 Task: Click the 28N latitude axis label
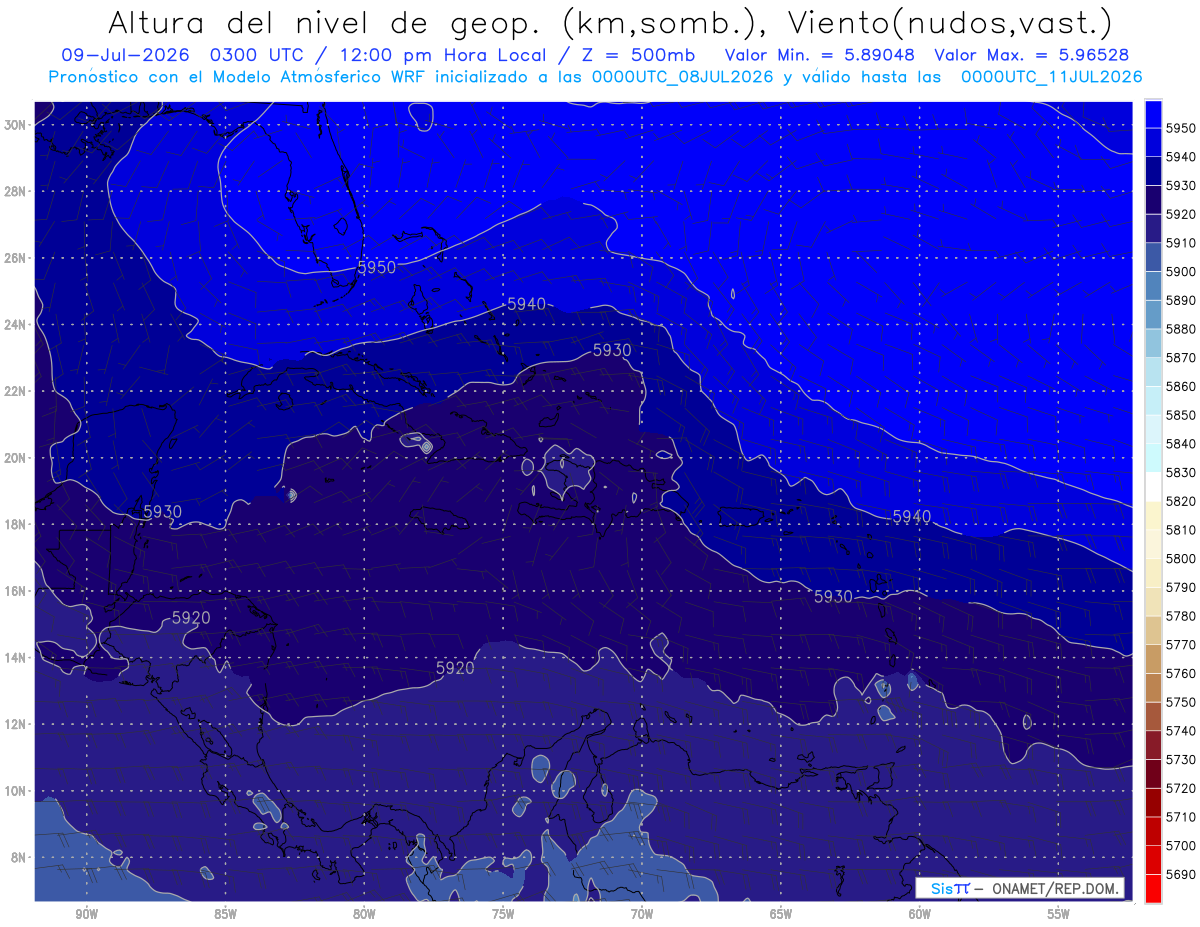click(15, 191)
